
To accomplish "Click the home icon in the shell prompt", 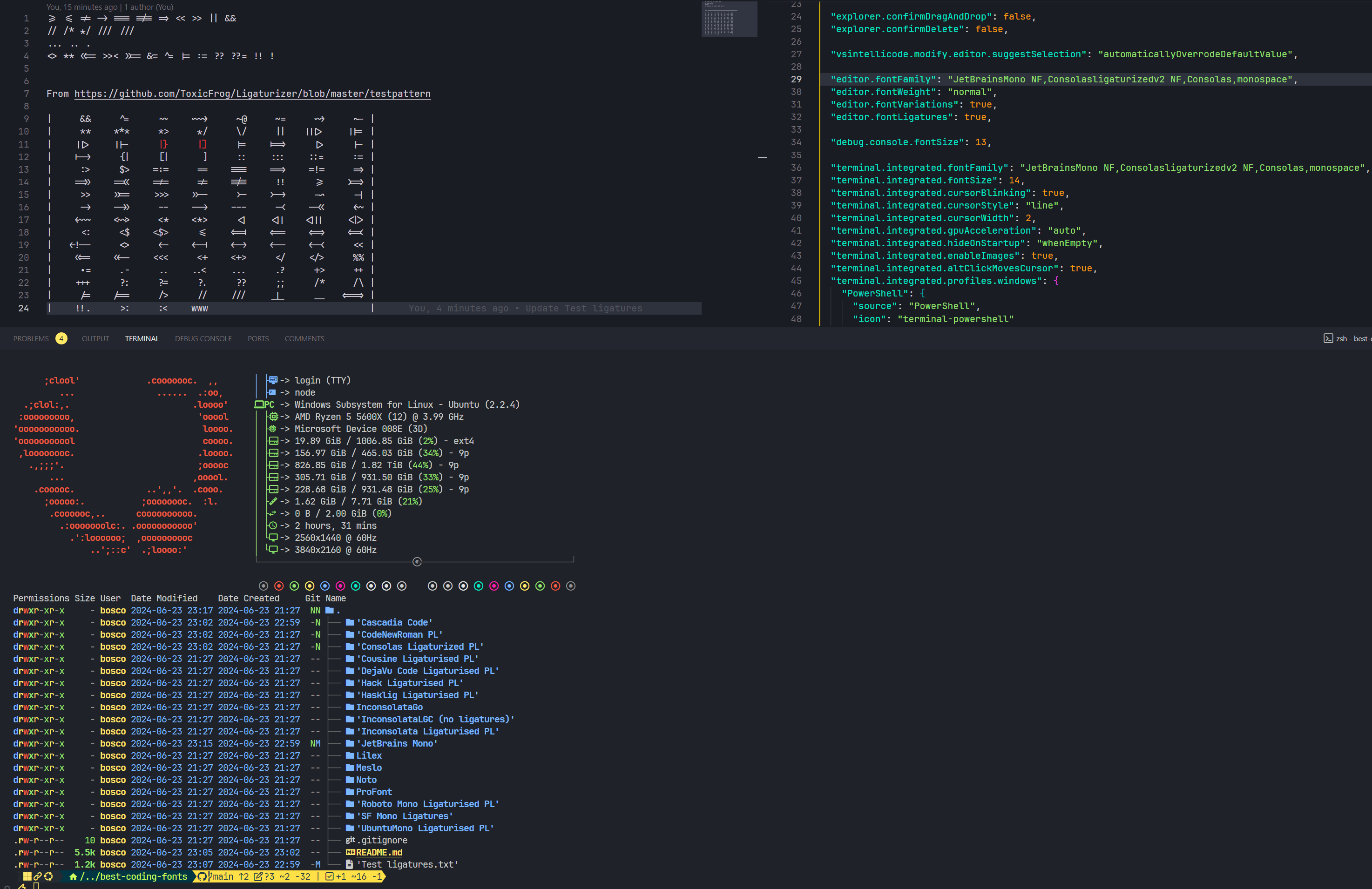I will (x=73, y=876).
